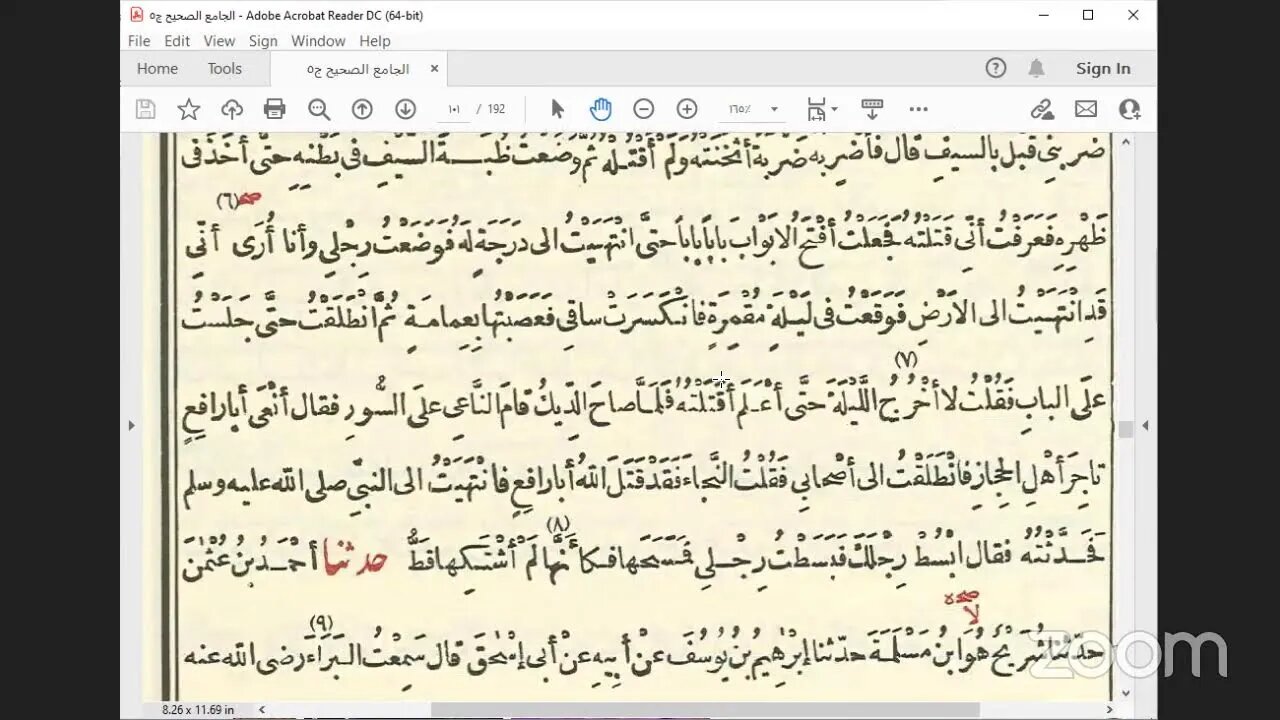Open the fit page options icon
Screen dimensions: 1280x720
(x=822, y=109)
